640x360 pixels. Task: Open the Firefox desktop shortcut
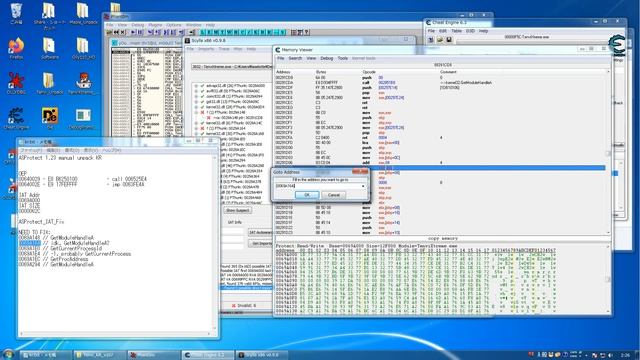tap(16, 49)
